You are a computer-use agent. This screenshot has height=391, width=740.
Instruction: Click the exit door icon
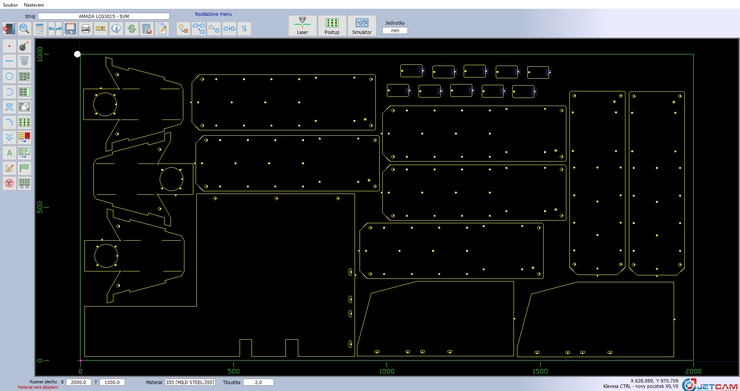tap(9, 29)
